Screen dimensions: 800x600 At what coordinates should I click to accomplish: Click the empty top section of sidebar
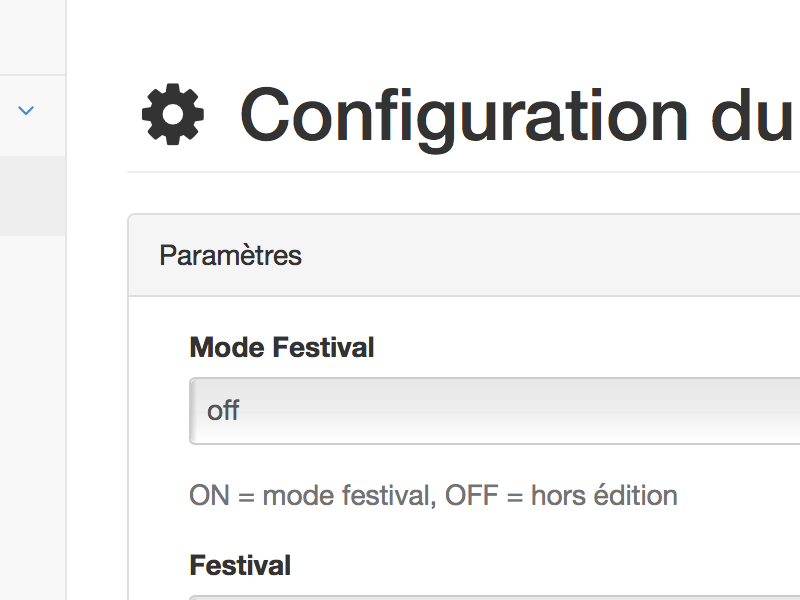(x=33, y=37)
